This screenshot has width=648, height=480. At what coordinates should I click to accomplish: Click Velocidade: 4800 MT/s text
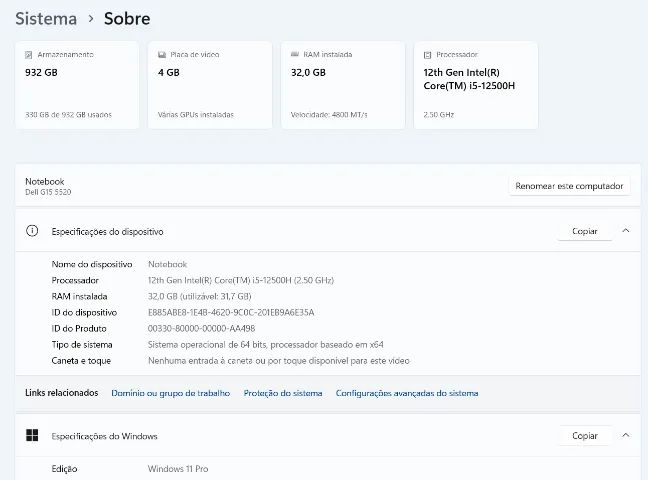pos(329,115)
